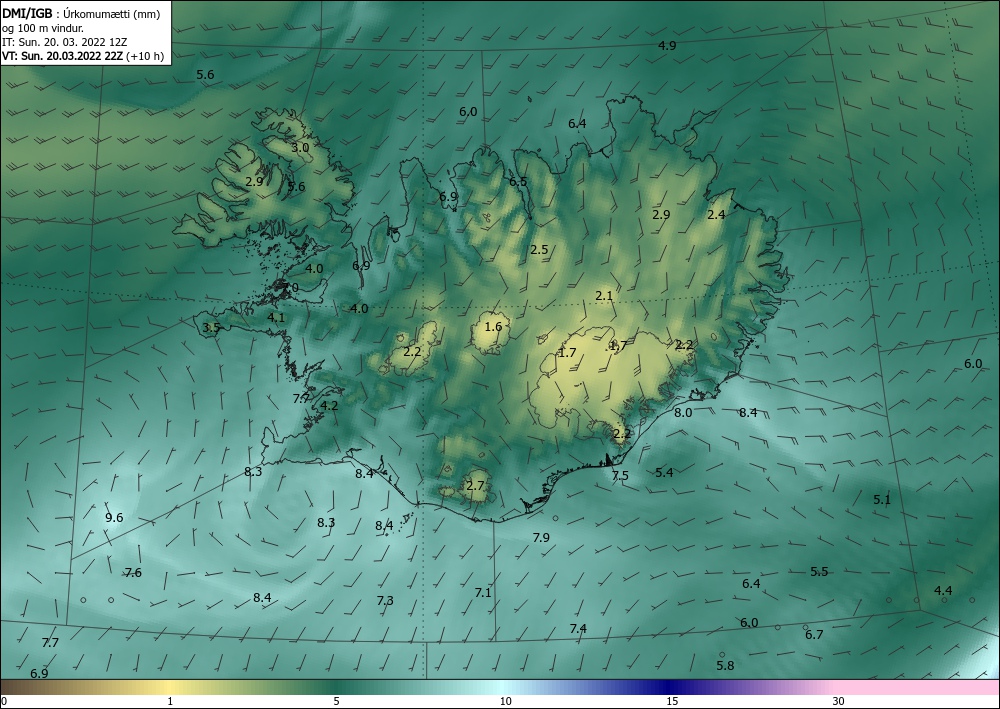This screenshot has width=1000, height=709.
Task: Click the 2.4 value in northeast Iceland
Action: tap(716, 215)
